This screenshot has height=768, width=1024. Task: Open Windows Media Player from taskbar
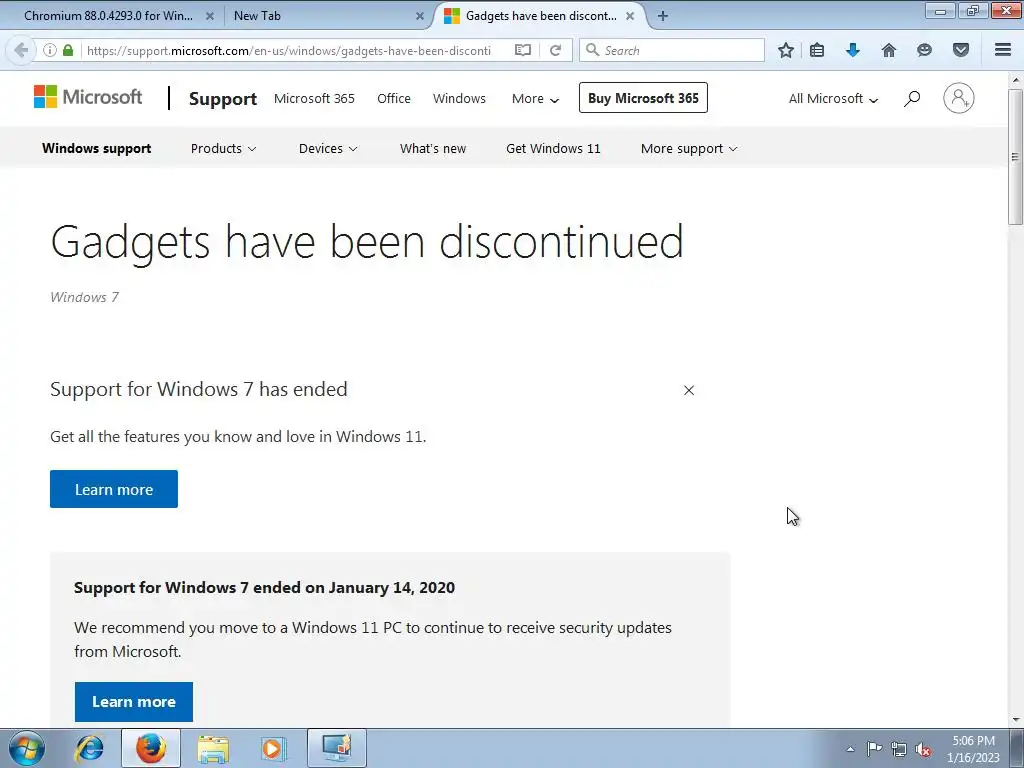click(x=272, y=748)
